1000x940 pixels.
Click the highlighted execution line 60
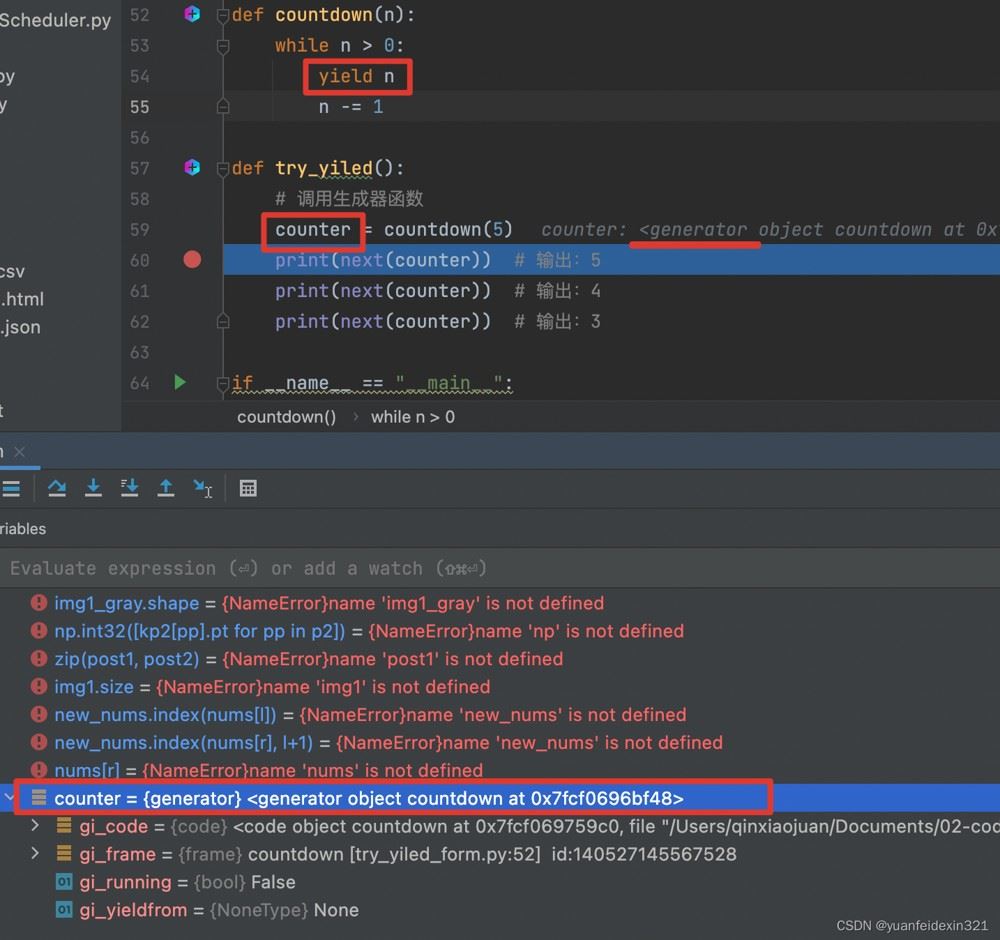tap(611, 260)
